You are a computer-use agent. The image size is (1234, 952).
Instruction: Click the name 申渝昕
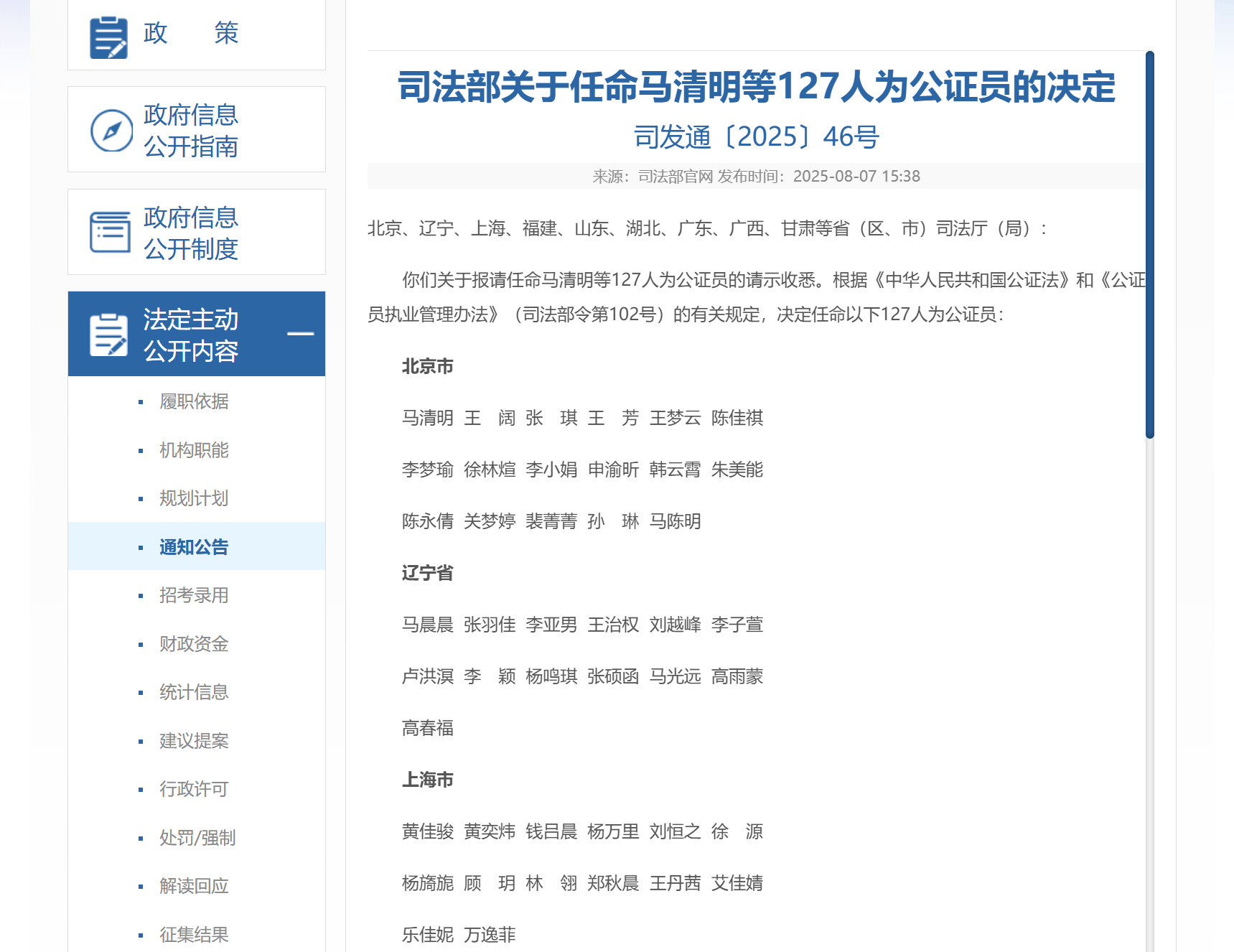point(614,470)
